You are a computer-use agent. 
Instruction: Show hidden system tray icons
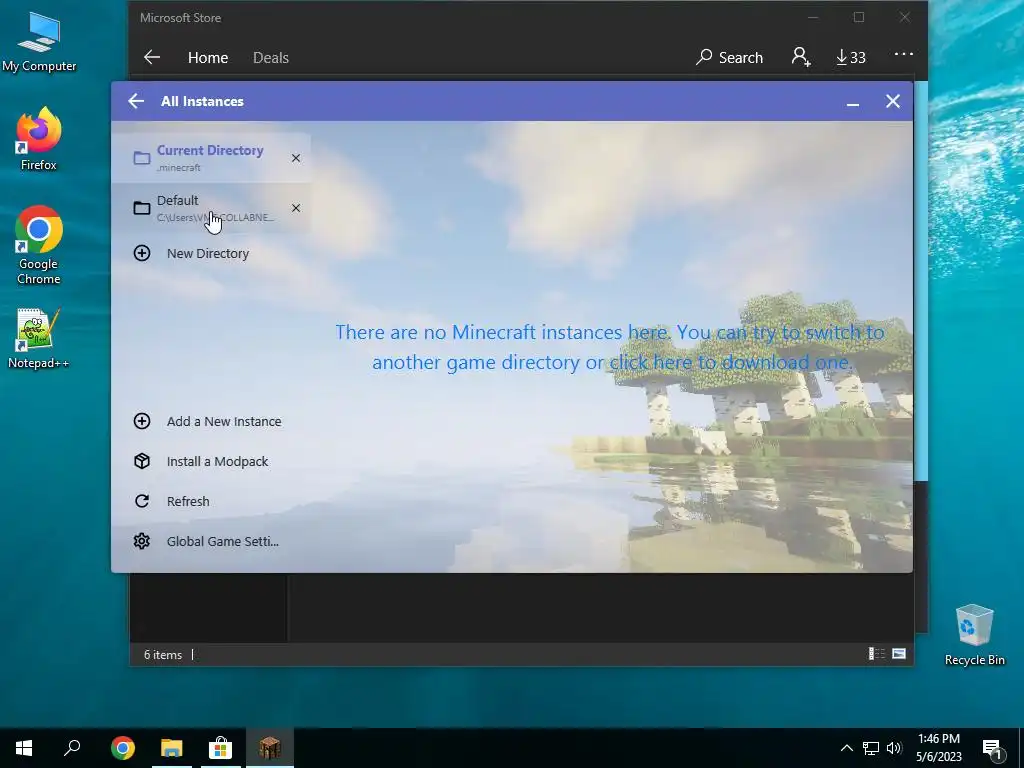[x=846, y=748]
